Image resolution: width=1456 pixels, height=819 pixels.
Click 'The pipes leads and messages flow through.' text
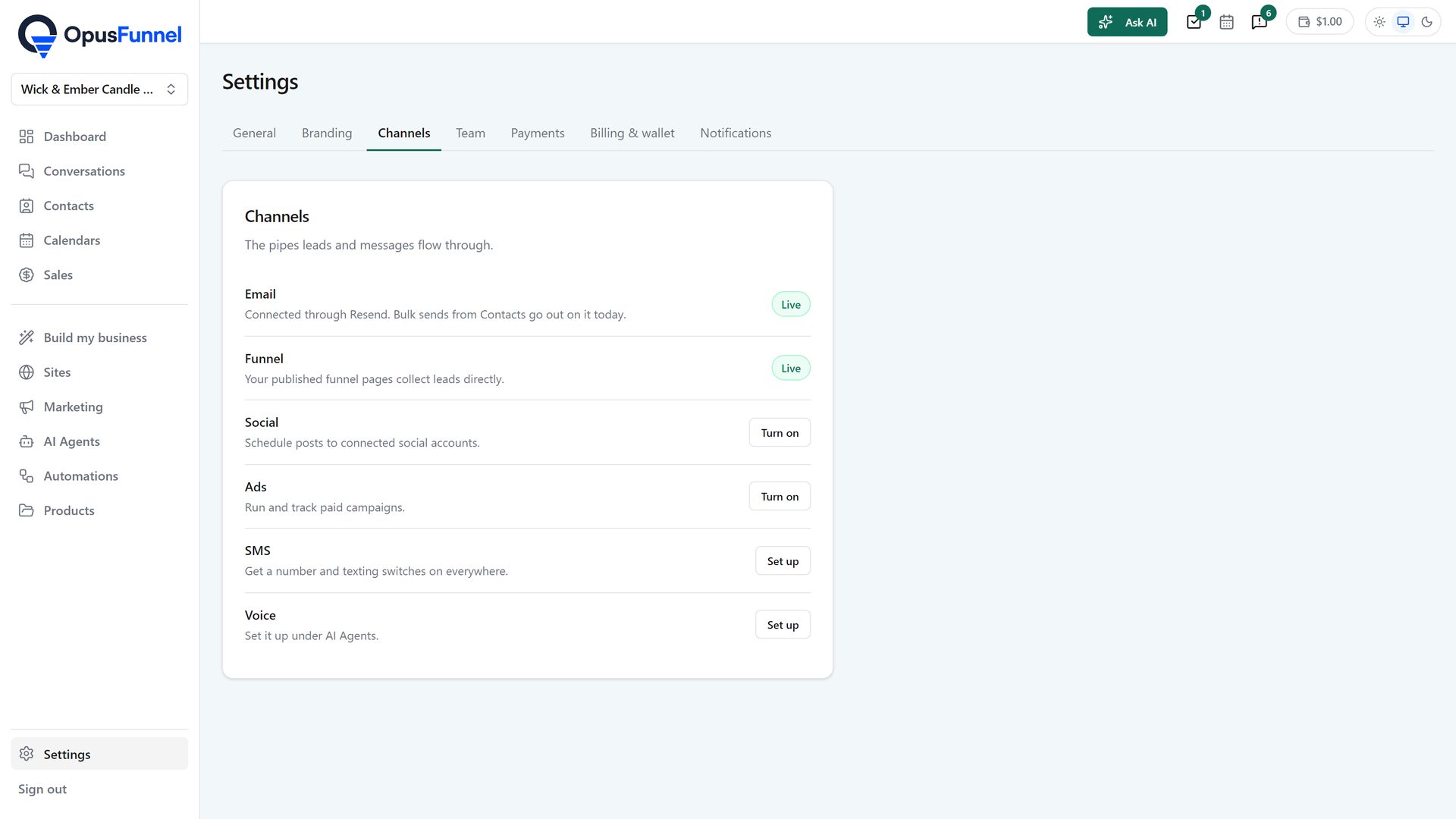[369, 245]
